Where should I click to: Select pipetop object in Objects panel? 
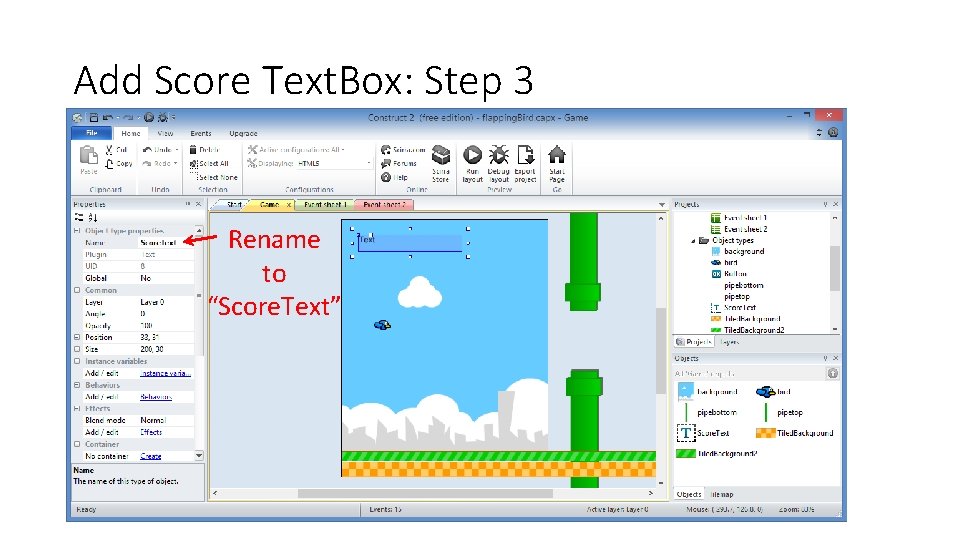[x=784, y=413]
